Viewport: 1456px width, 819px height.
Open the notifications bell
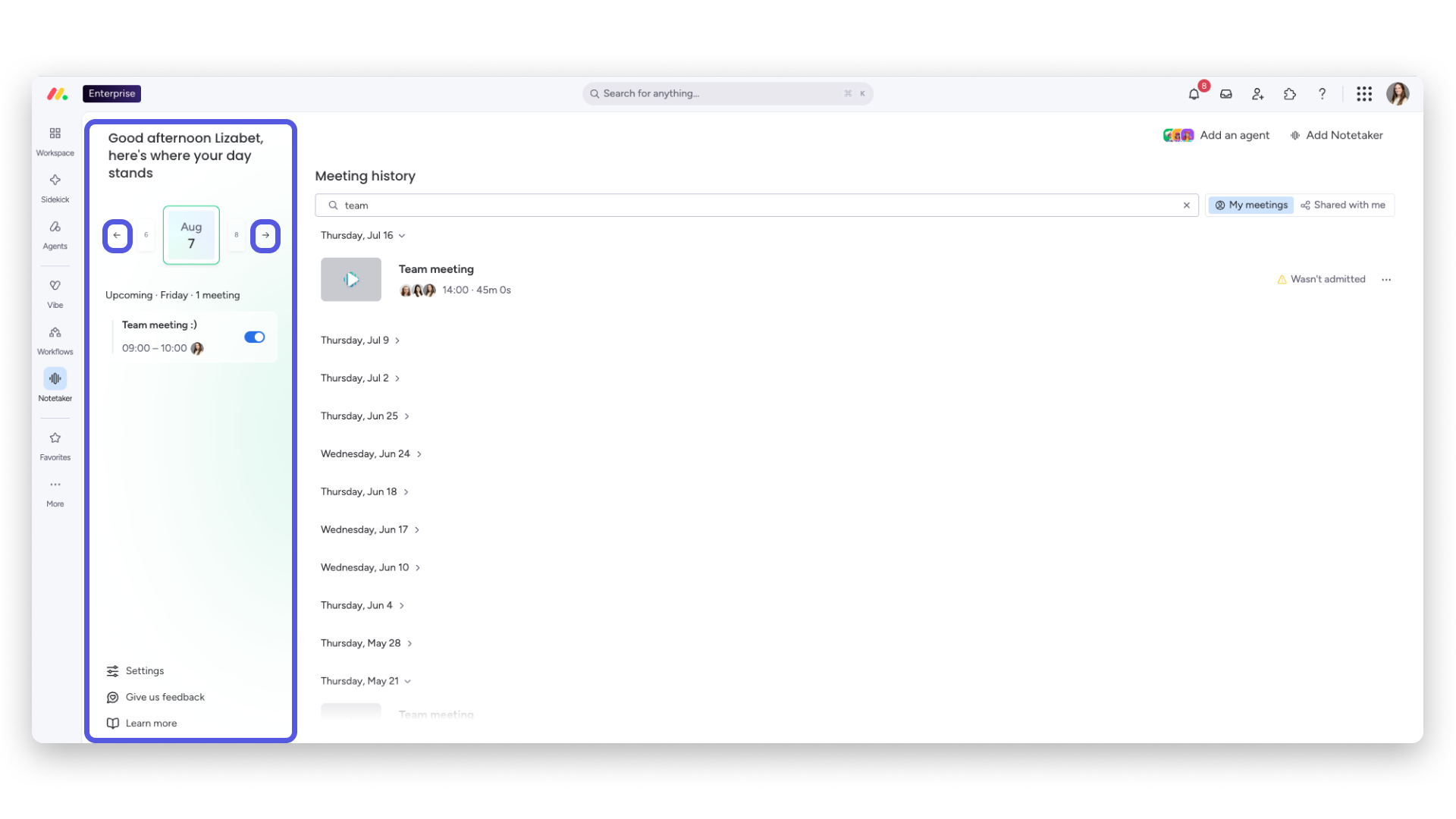click(x=1194, y=94)
